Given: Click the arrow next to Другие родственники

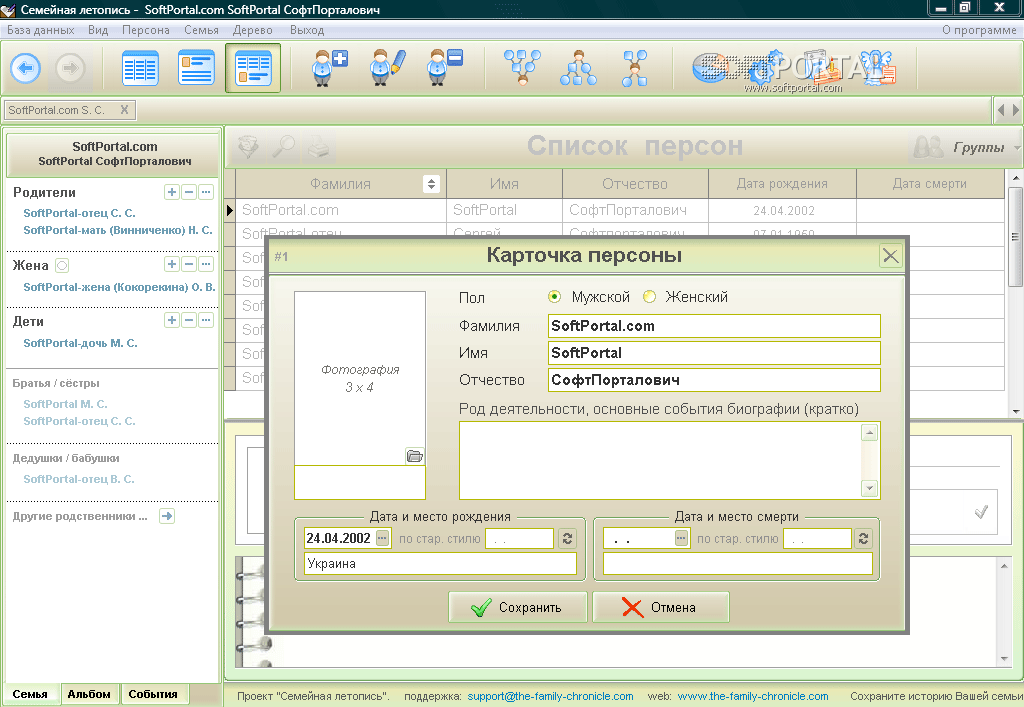Looking at the screenshot, I should click(x=167, y=516).
